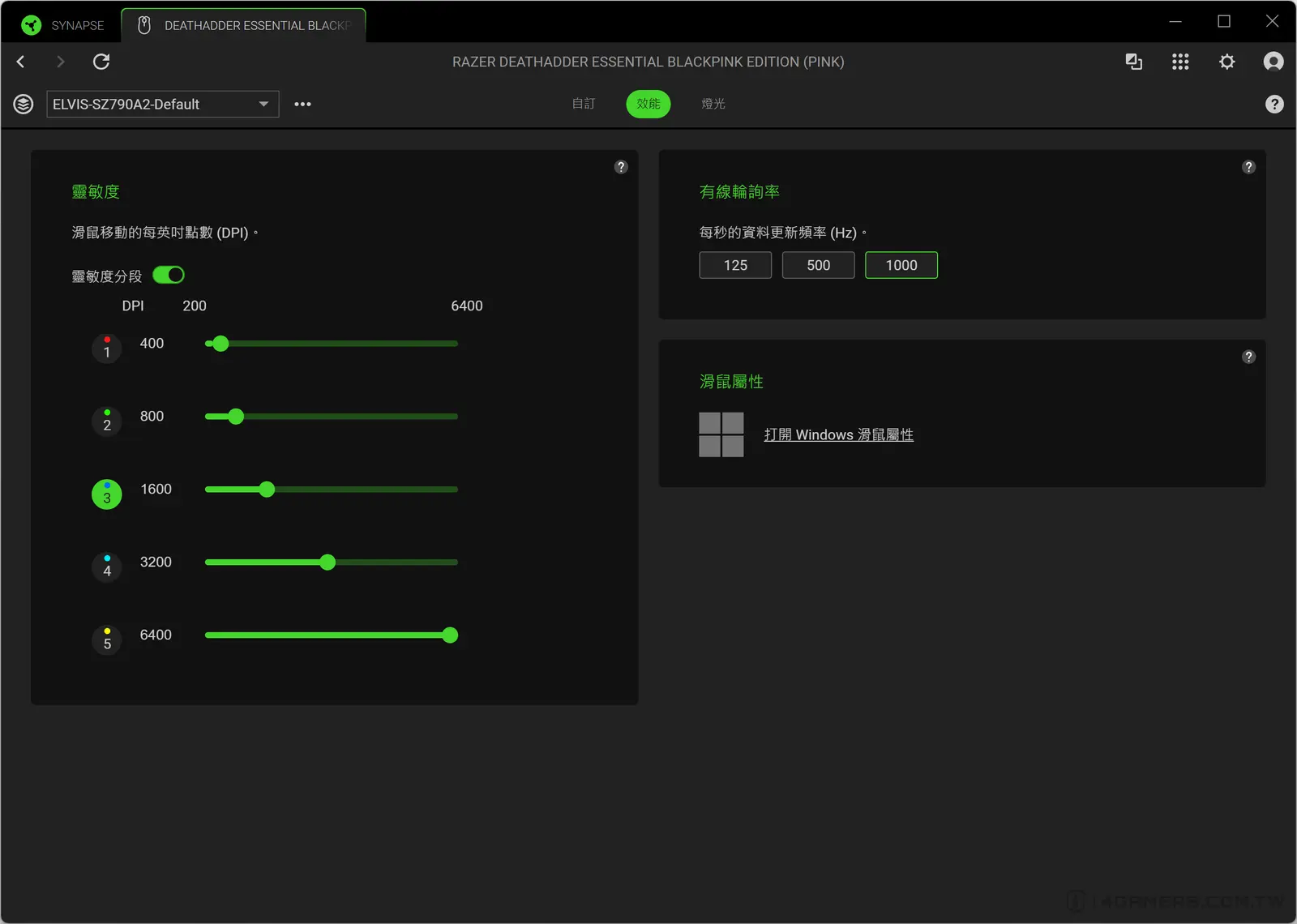Click the stage 1 DPI slider handle
This screenshot has height=924, width=1297.
coord(220,344)
